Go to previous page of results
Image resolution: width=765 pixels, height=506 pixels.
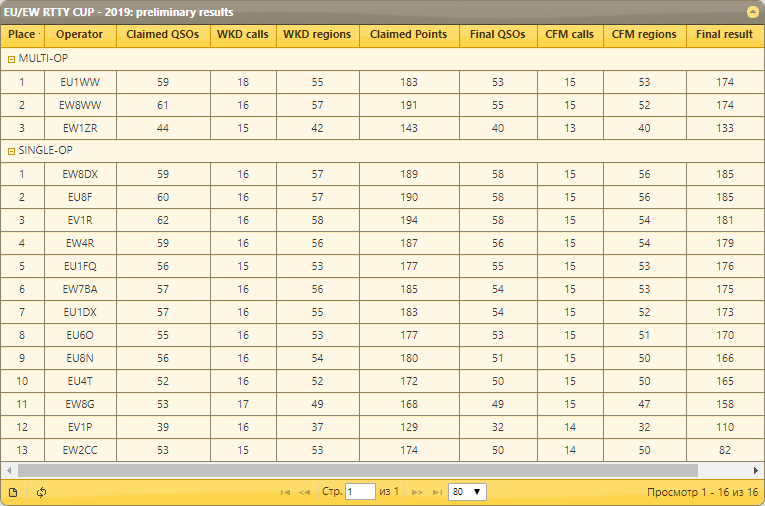304,492
